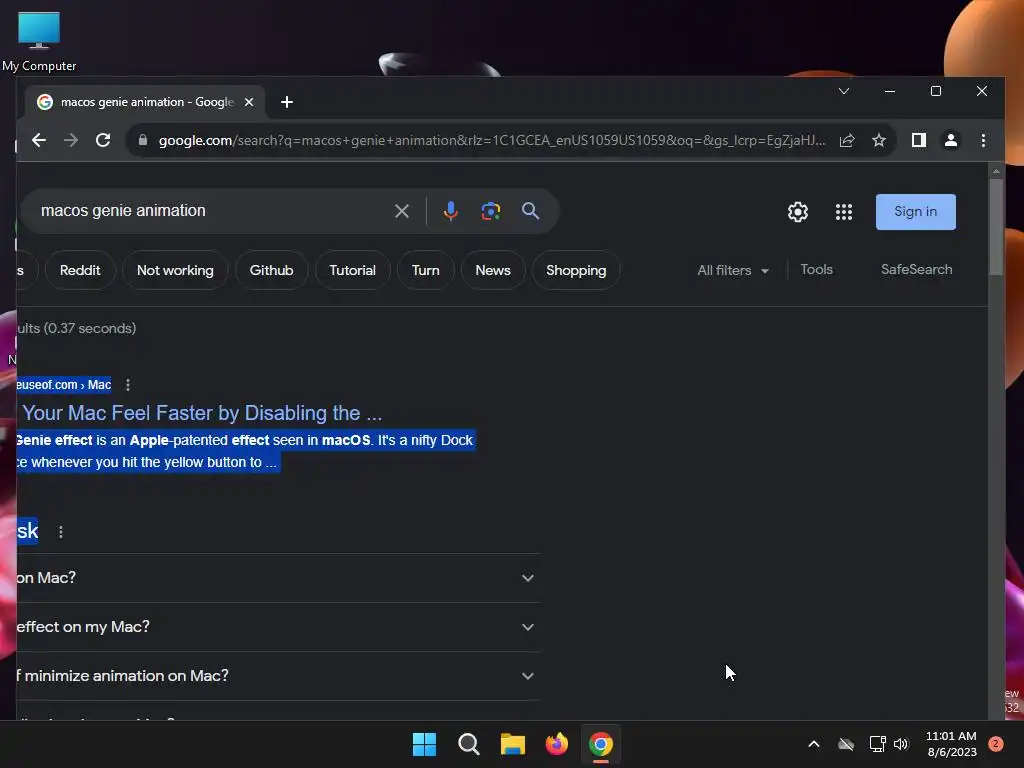Reload the page with the refresh icon

[103, 140]
